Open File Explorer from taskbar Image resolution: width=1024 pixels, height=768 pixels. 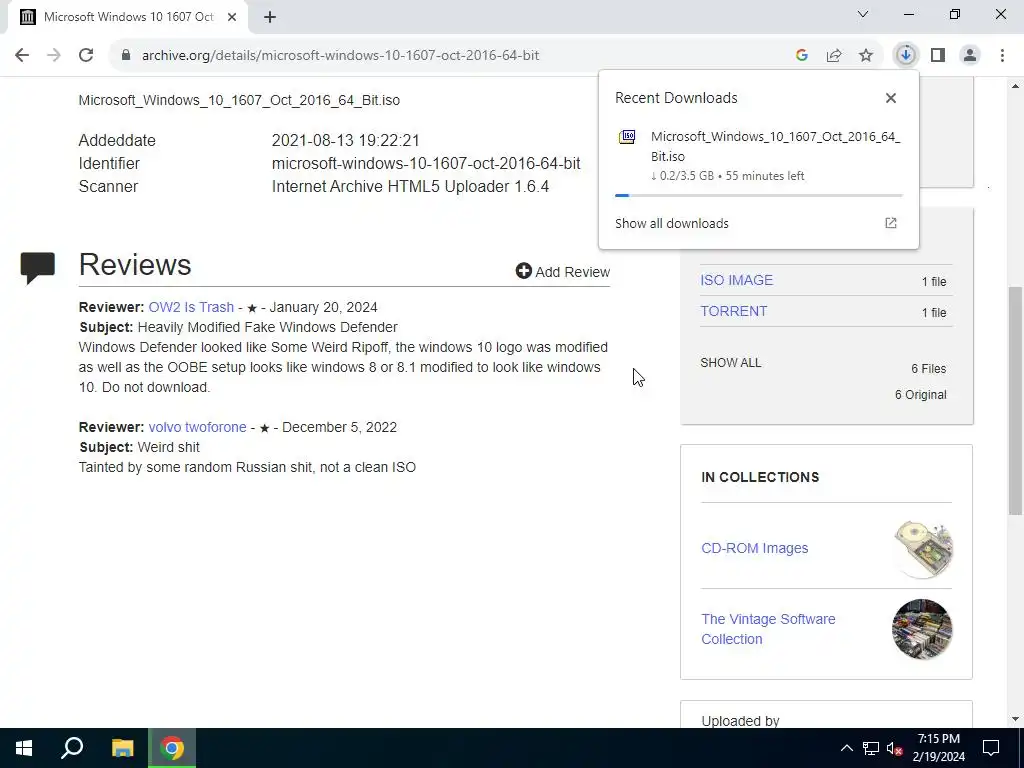pyautogui.click(x=122, y=748)
